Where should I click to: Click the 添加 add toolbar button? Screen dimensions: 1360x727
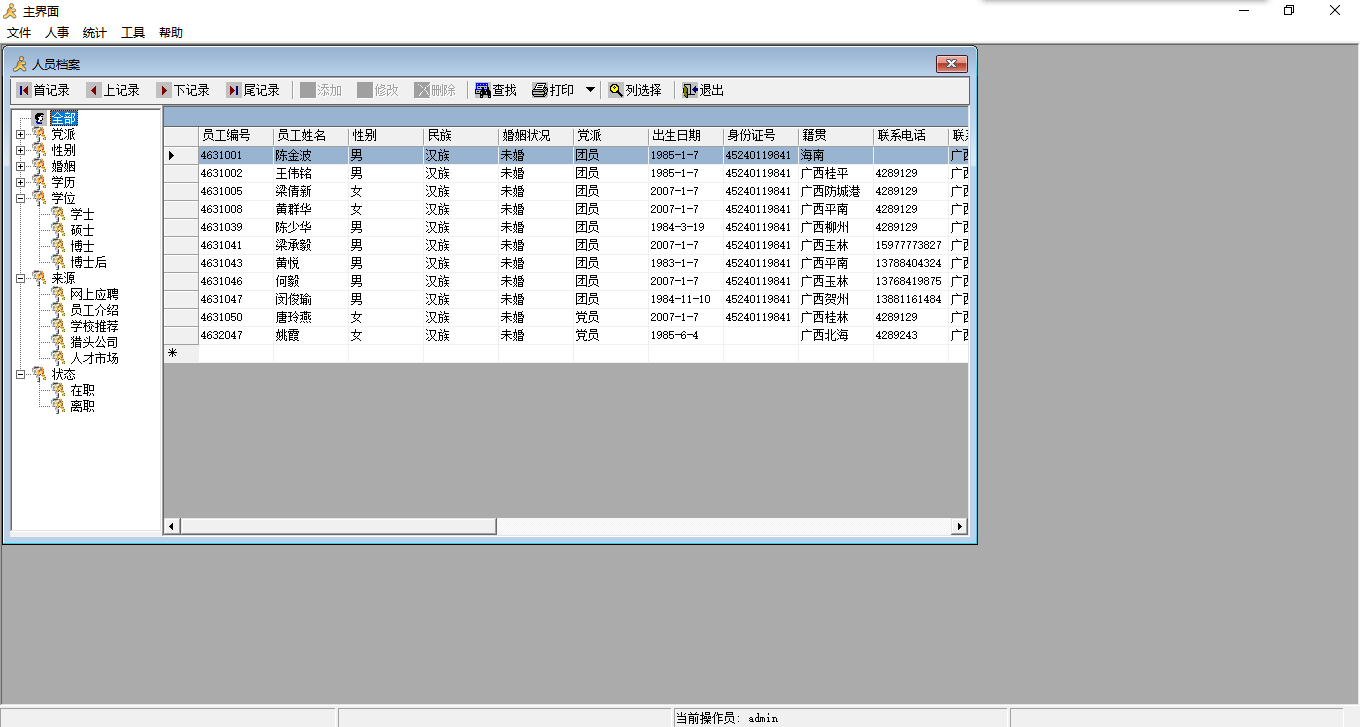321,90
